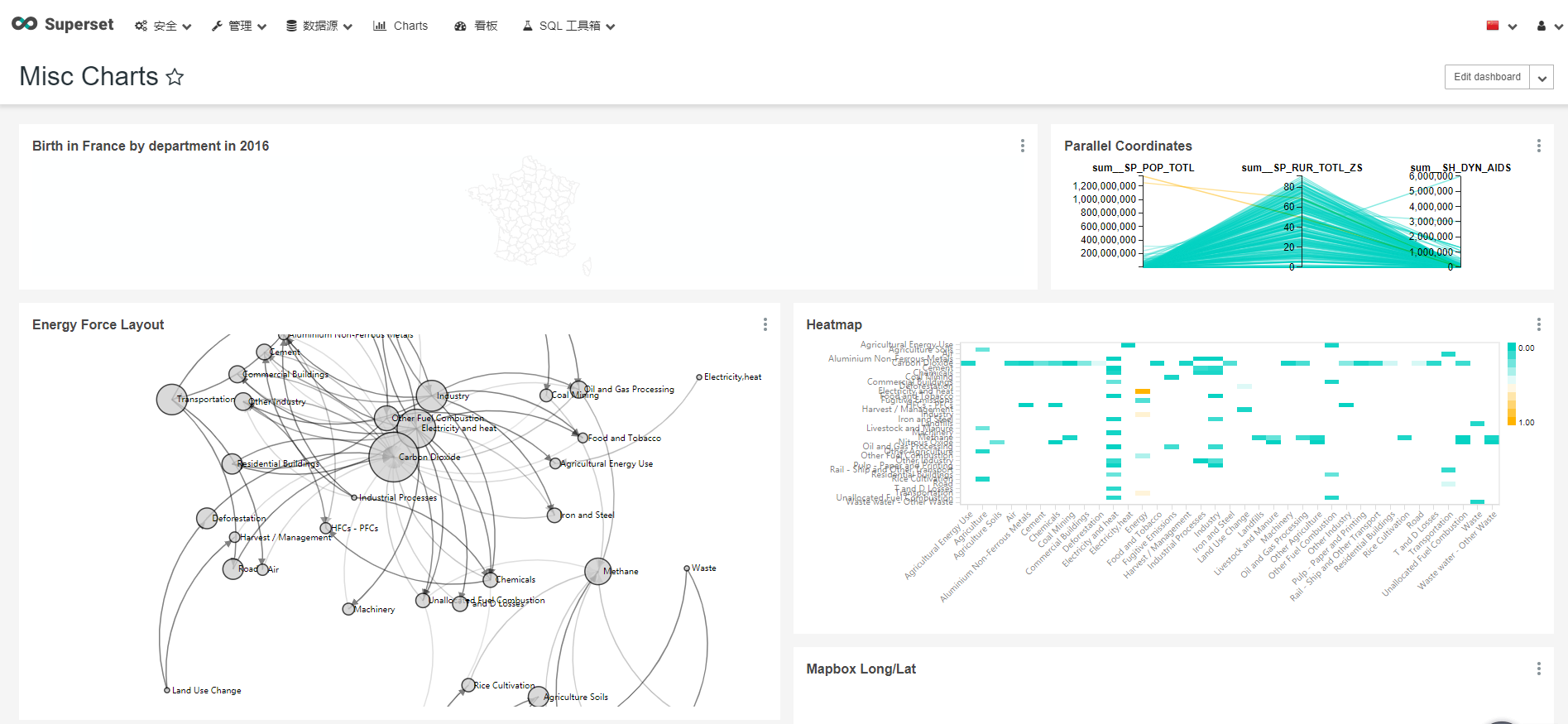Viewport: 1568px width, 724px height.
Task: Click the Edit dashboard button
Action: pyautogui.click(x=1487, y=77)
